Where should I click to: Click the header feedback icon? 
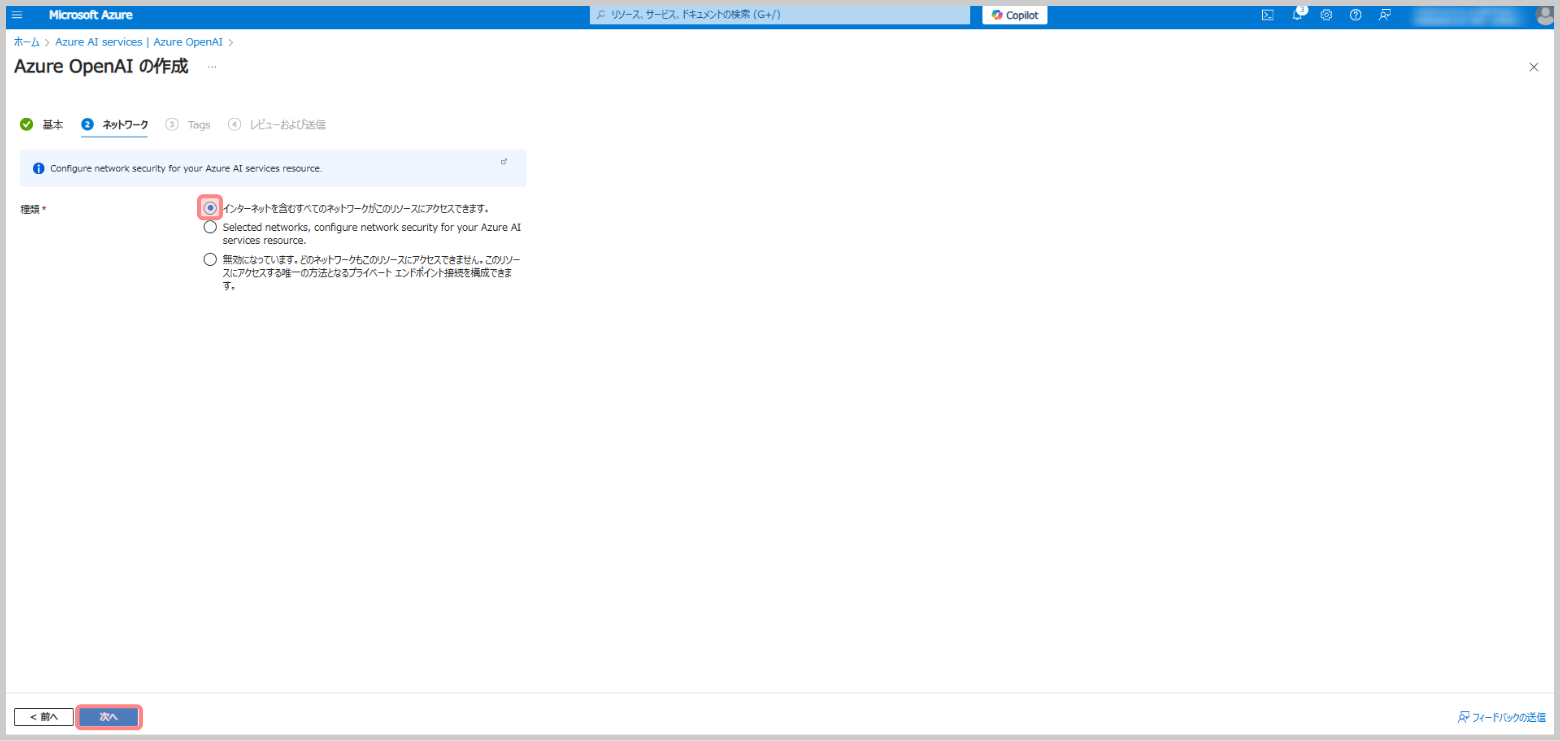pyautogui.click(x=1385, y=15)
